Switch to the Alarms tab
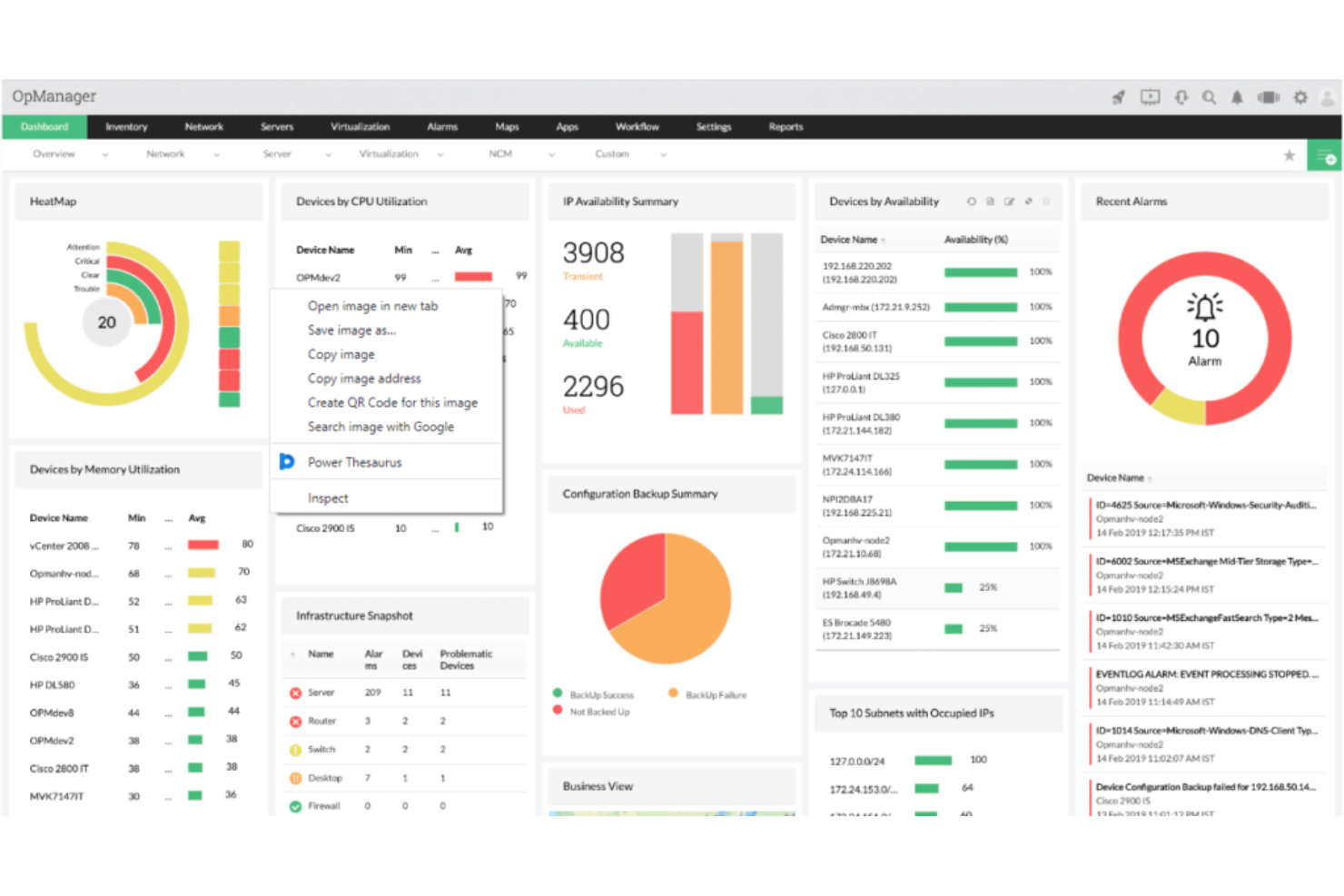Screen dimensions: 1344x896 coord(442,127)
